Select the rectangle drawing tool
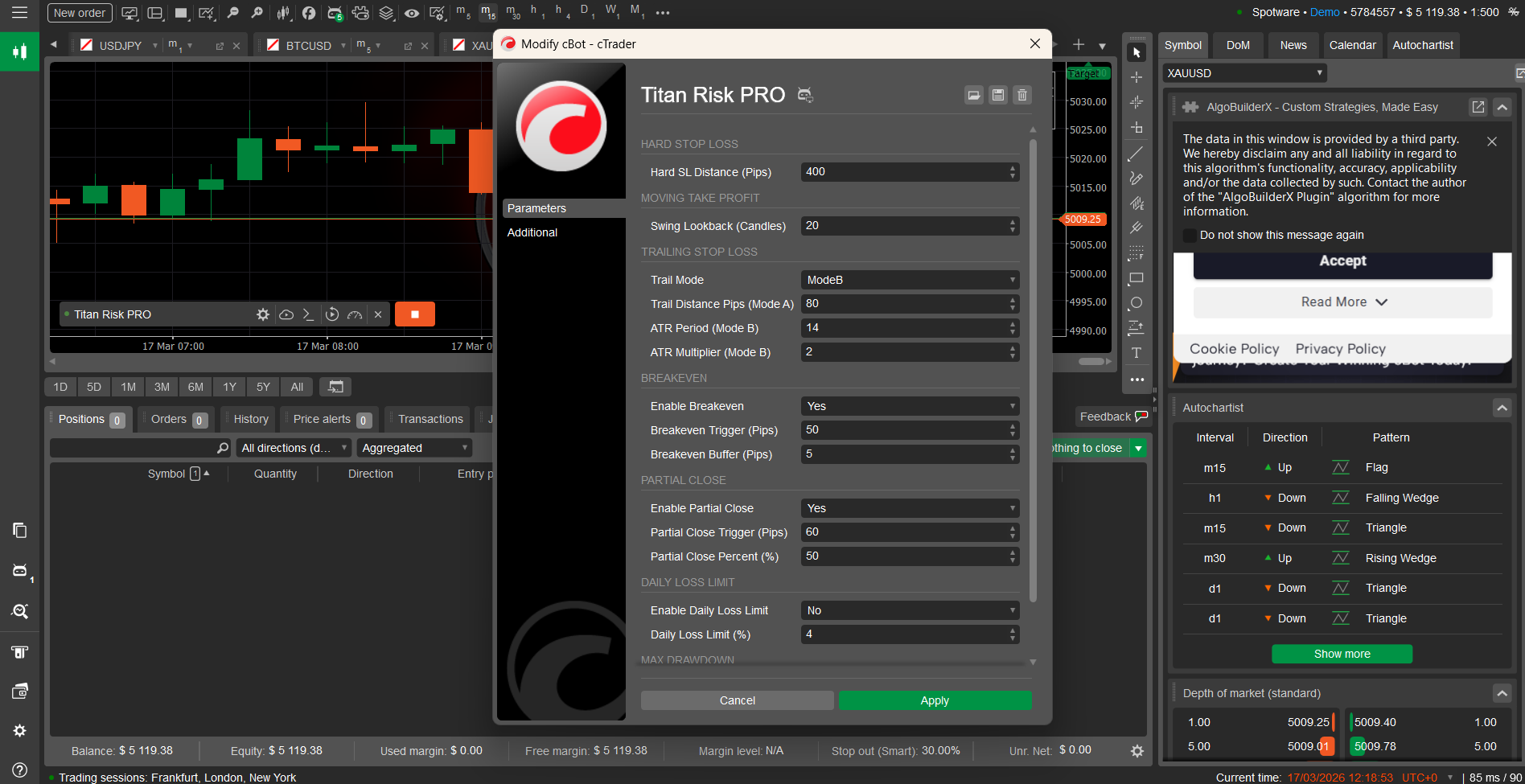Image resolution: width=1525 pixels, height=784 pixels. pyautogui.click(x=1136, y=278)
